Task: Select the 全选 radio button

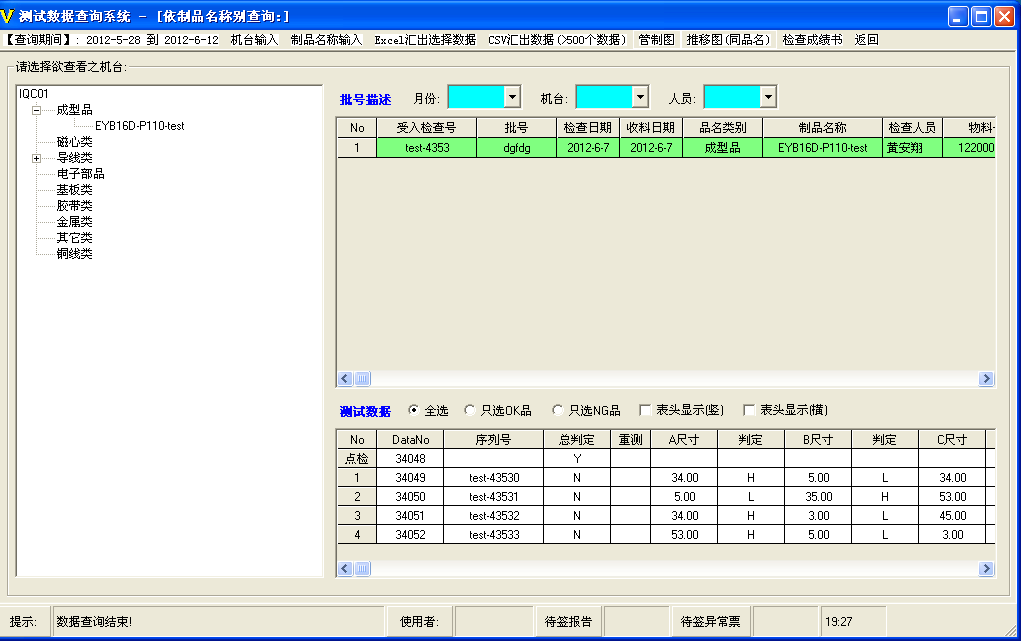Action: (x=414, y=411)
